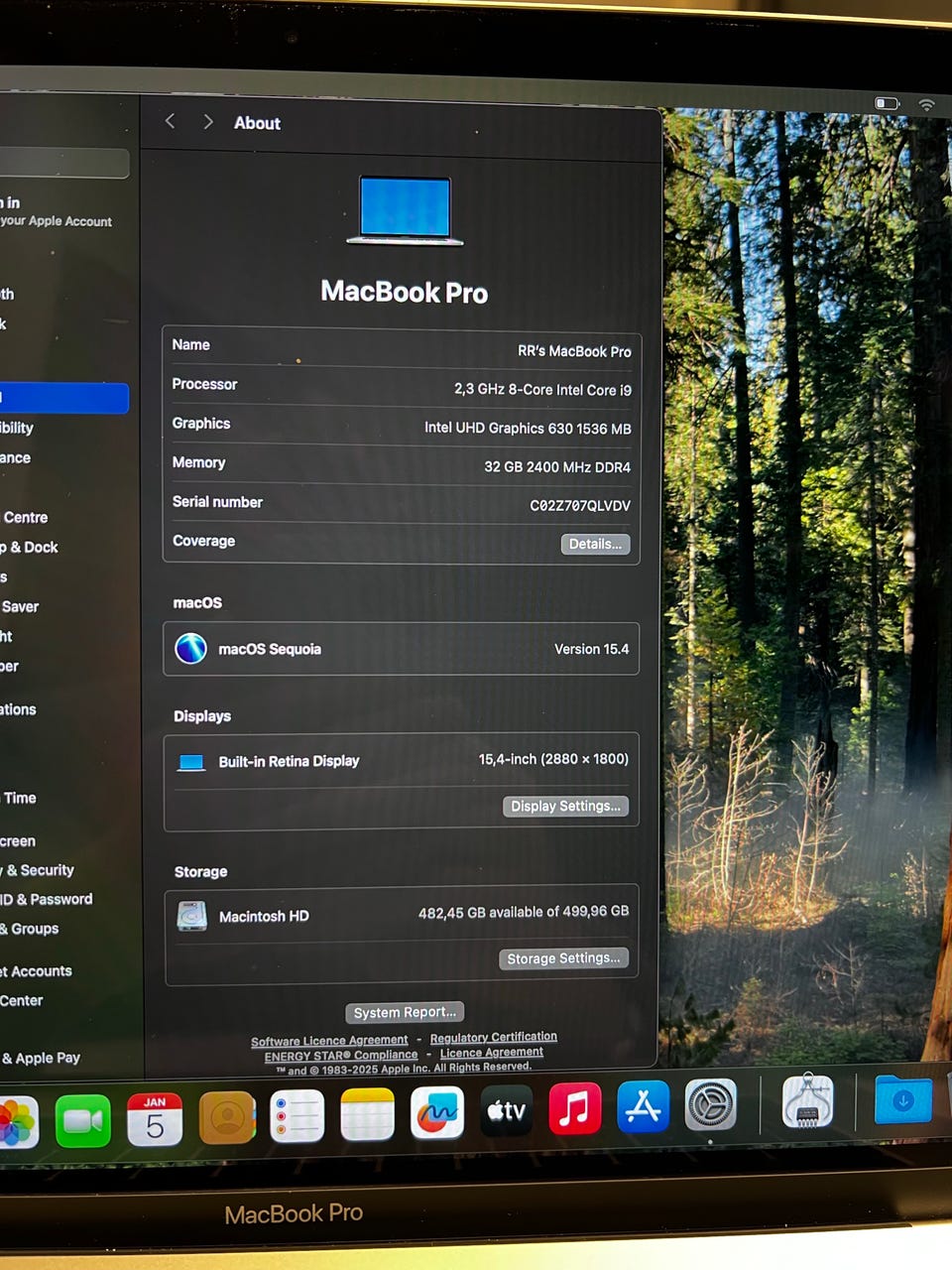
Task: Open the Regulatory Certification link
Action: point(493,1037)
